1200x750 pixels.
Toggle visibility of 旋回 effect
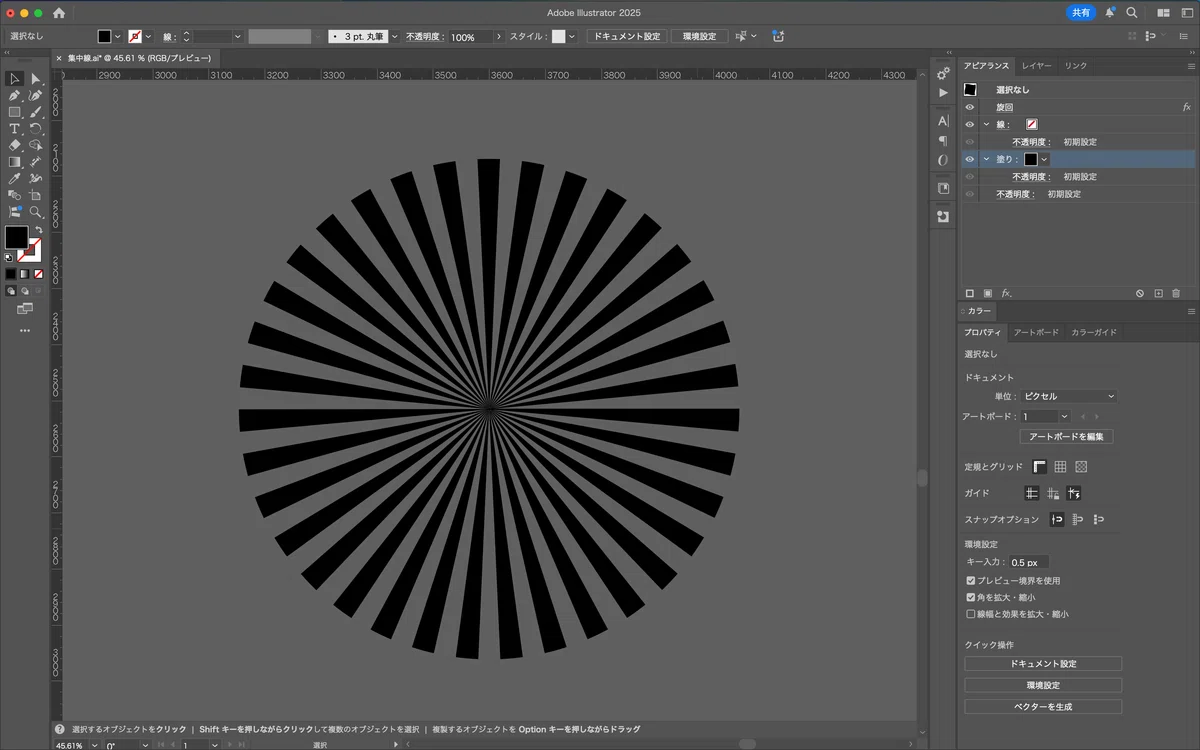[969, 107]
